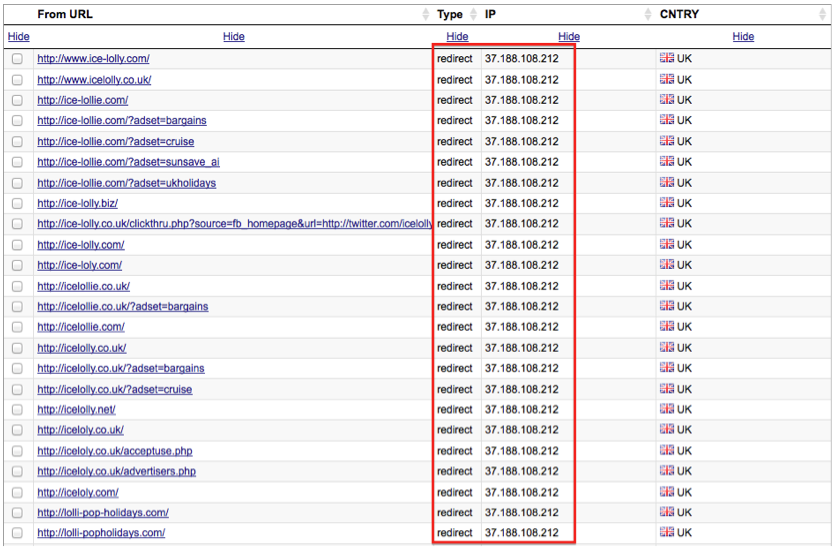
Task: Check the box for ice-lollie.com/?adset=ukholidays
Action: point(18,183)
